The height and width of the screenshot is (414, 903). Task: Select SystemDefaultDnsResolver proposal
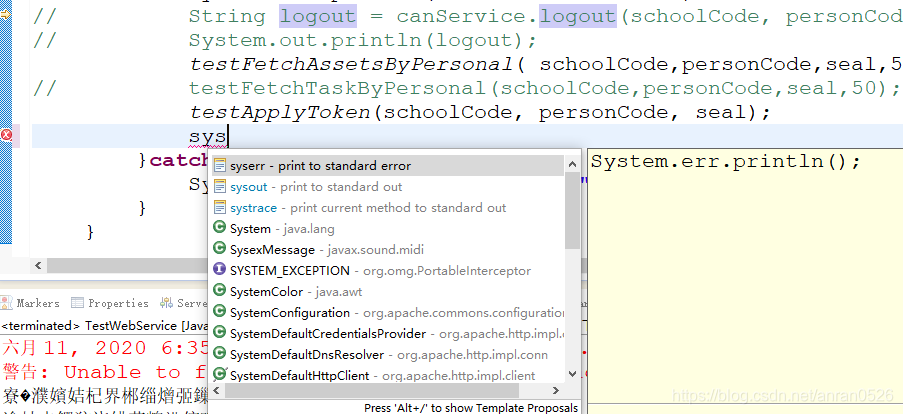(387, 355)
